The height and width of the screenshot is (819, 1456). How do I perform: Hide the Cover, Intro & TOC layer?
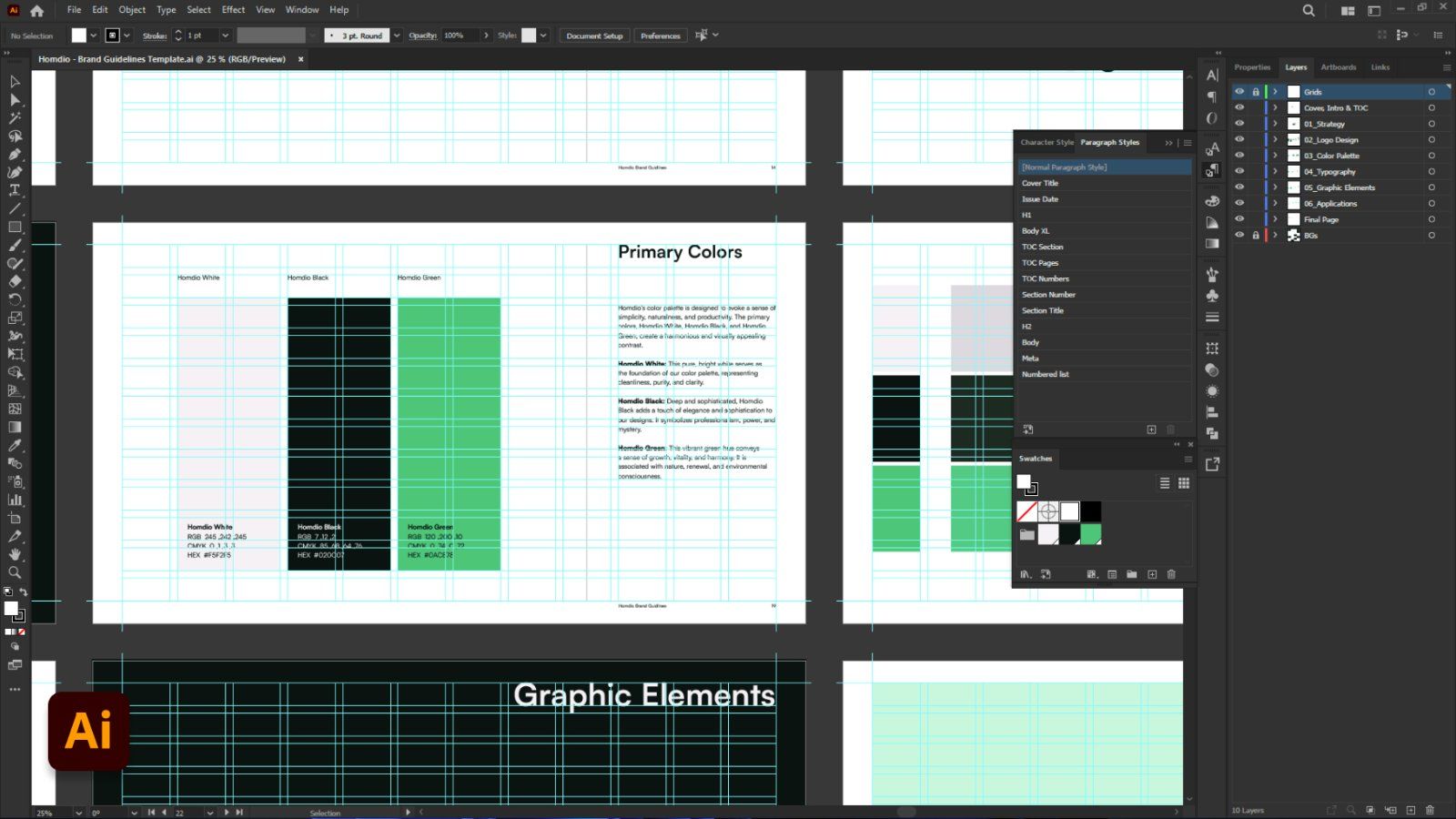(1239, 107)
